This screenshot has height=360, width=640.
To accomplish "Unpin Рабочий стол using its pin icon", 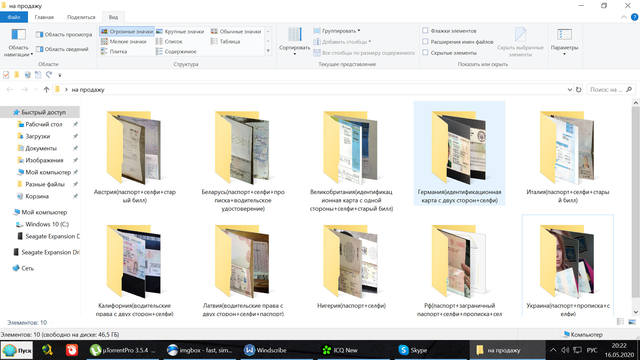I will pyautogui.click(x=76, y=124).
